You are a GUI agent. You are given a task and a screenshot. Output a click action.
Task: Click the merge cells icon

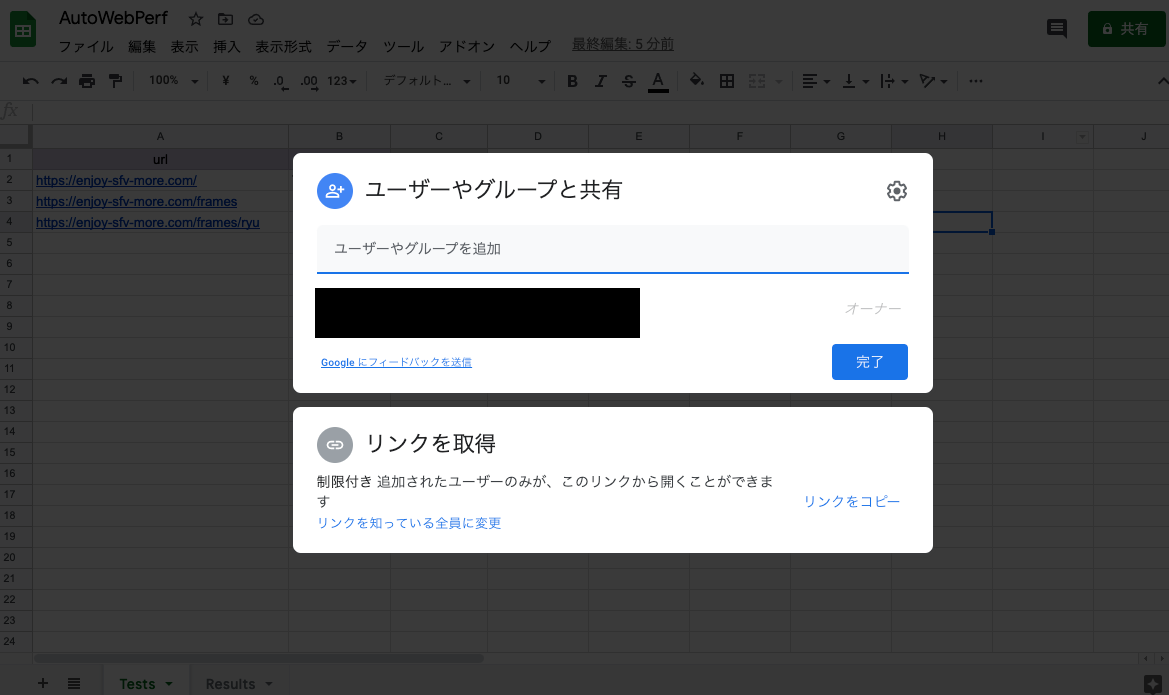pyautogui.click(x=757, y=81)
